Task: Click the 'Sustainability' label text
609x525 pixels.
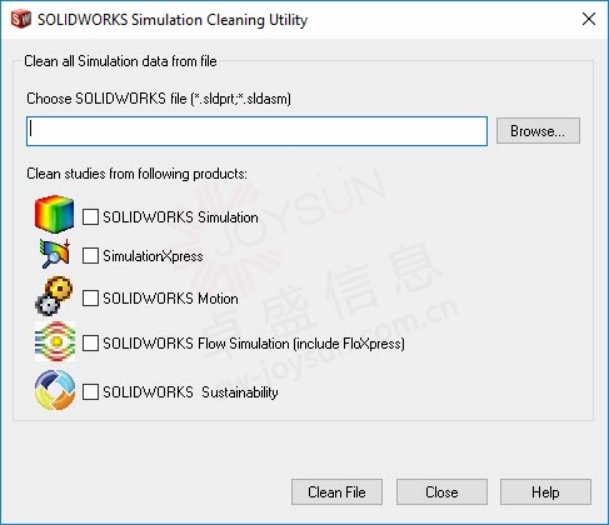Action: tap(240, 392)
